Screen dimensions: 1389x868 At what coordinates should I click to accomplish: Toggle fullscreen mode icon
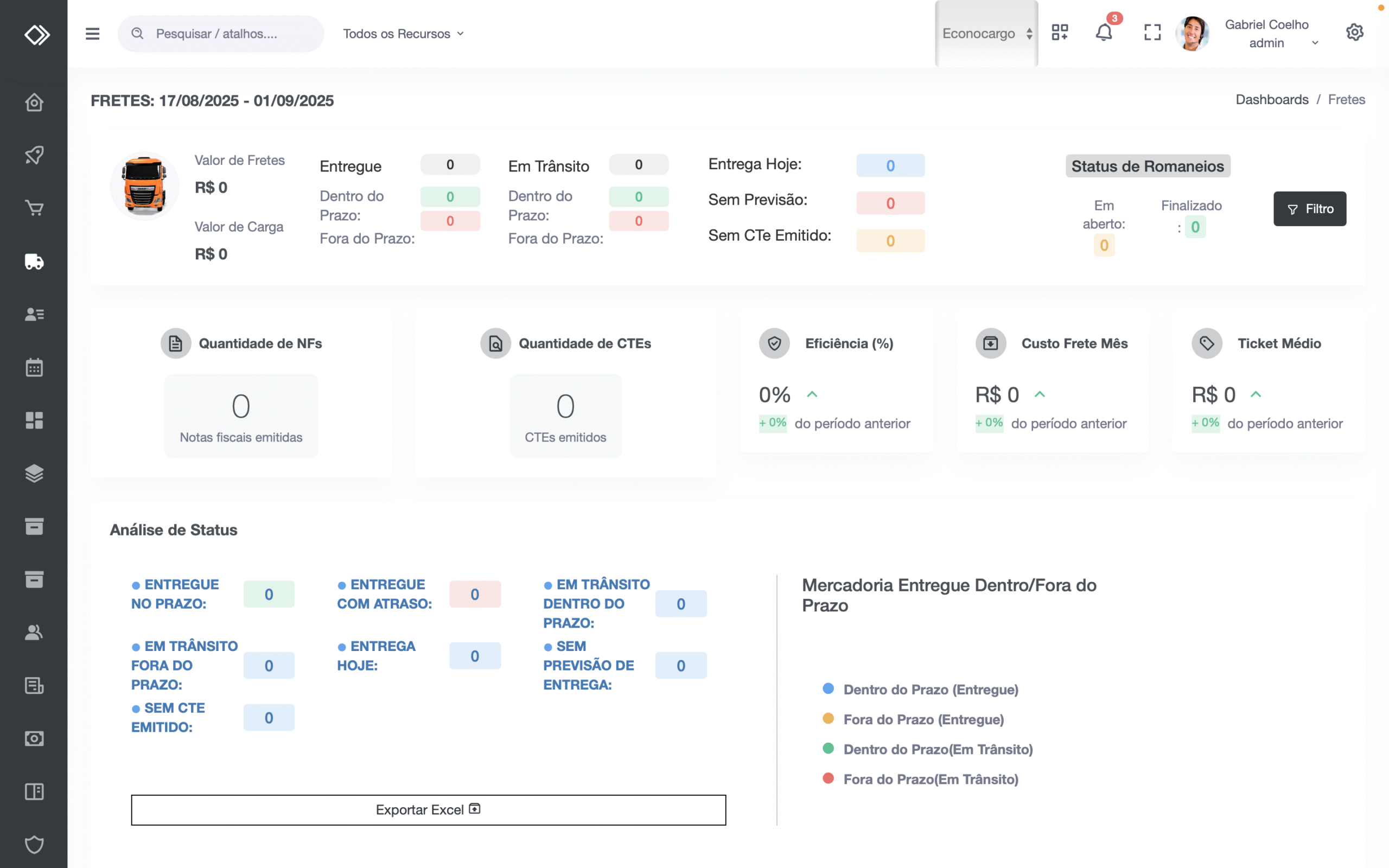pyautogui.click(x=1152, y=33)
